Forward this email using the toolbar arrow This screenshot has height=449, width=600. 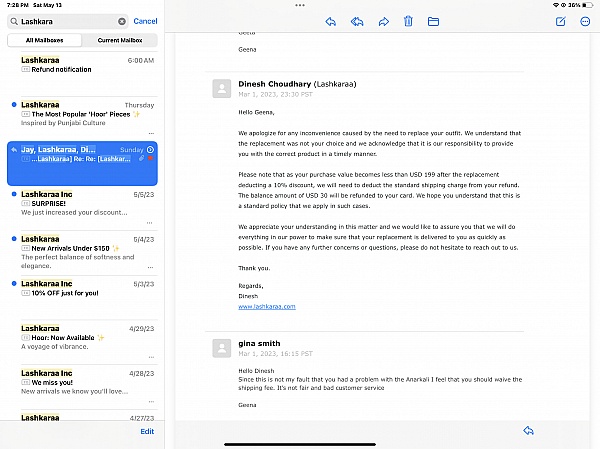click(383, 21)
